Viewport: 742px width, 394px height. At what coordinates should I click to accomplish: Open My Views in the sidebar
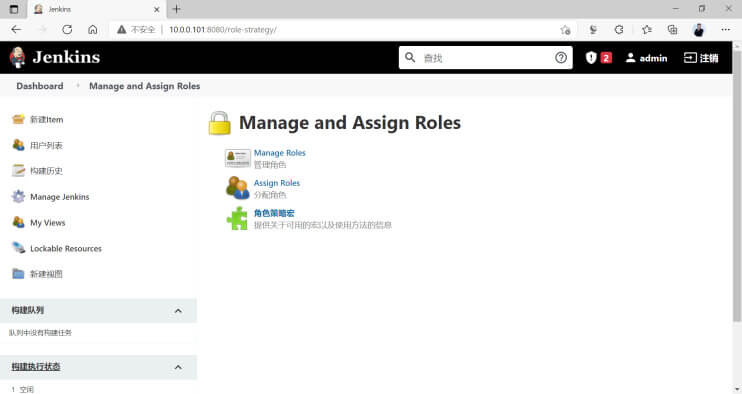48,222
